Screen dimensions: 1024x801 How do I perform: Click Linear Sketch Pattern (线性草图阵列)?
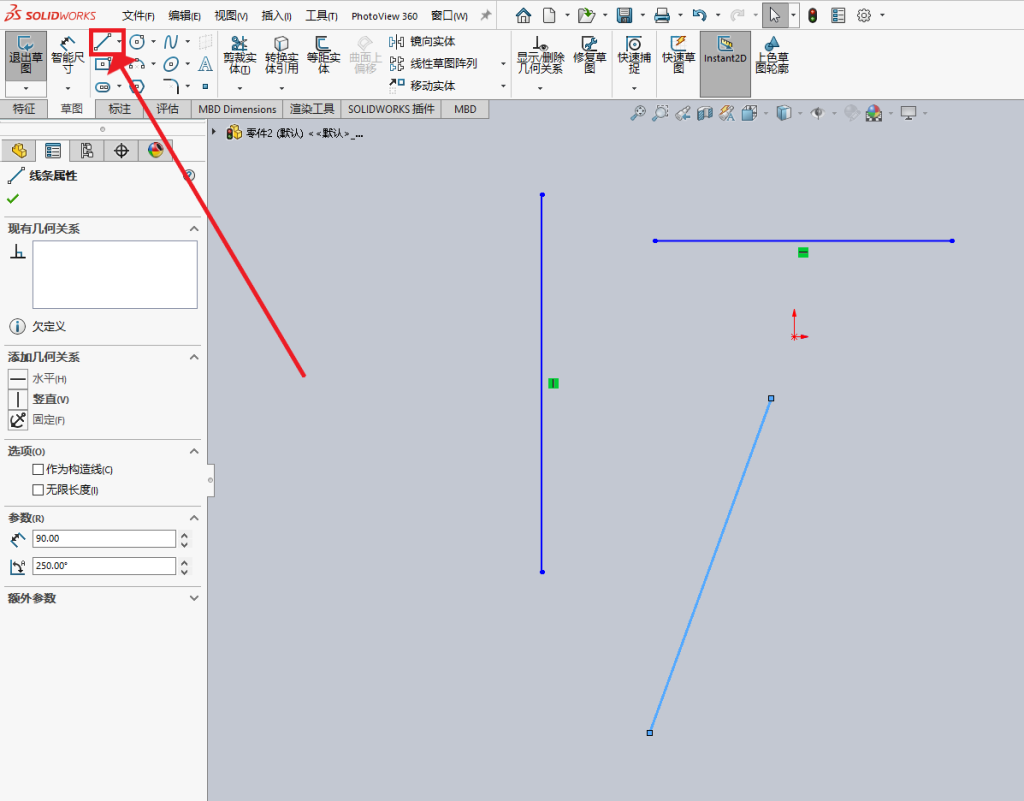click(x=434, y=63)
